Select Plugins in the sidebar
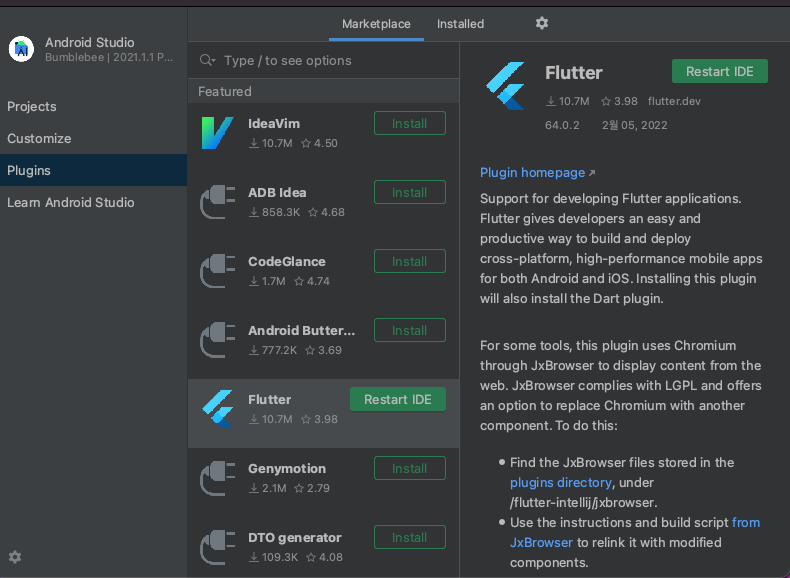This screenshot has height=578, width=790. tap(93, 170)
